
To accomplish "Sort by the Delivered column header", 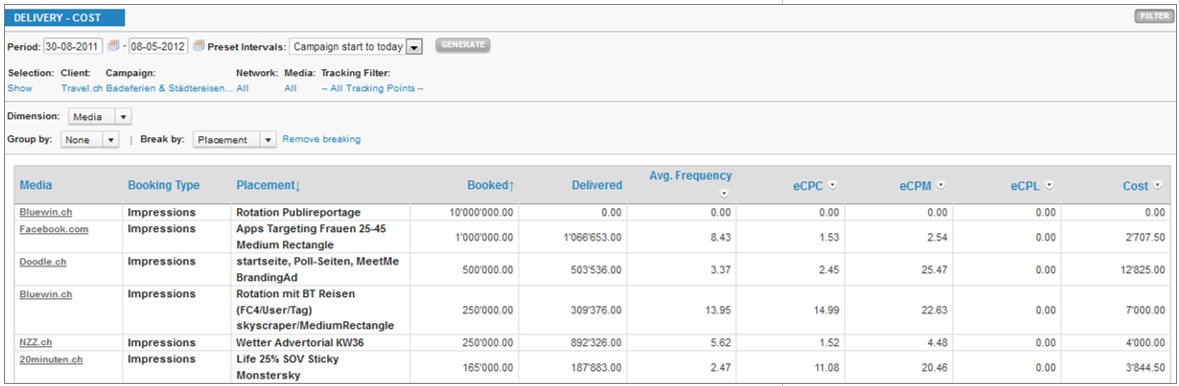I will pos(596,185).
